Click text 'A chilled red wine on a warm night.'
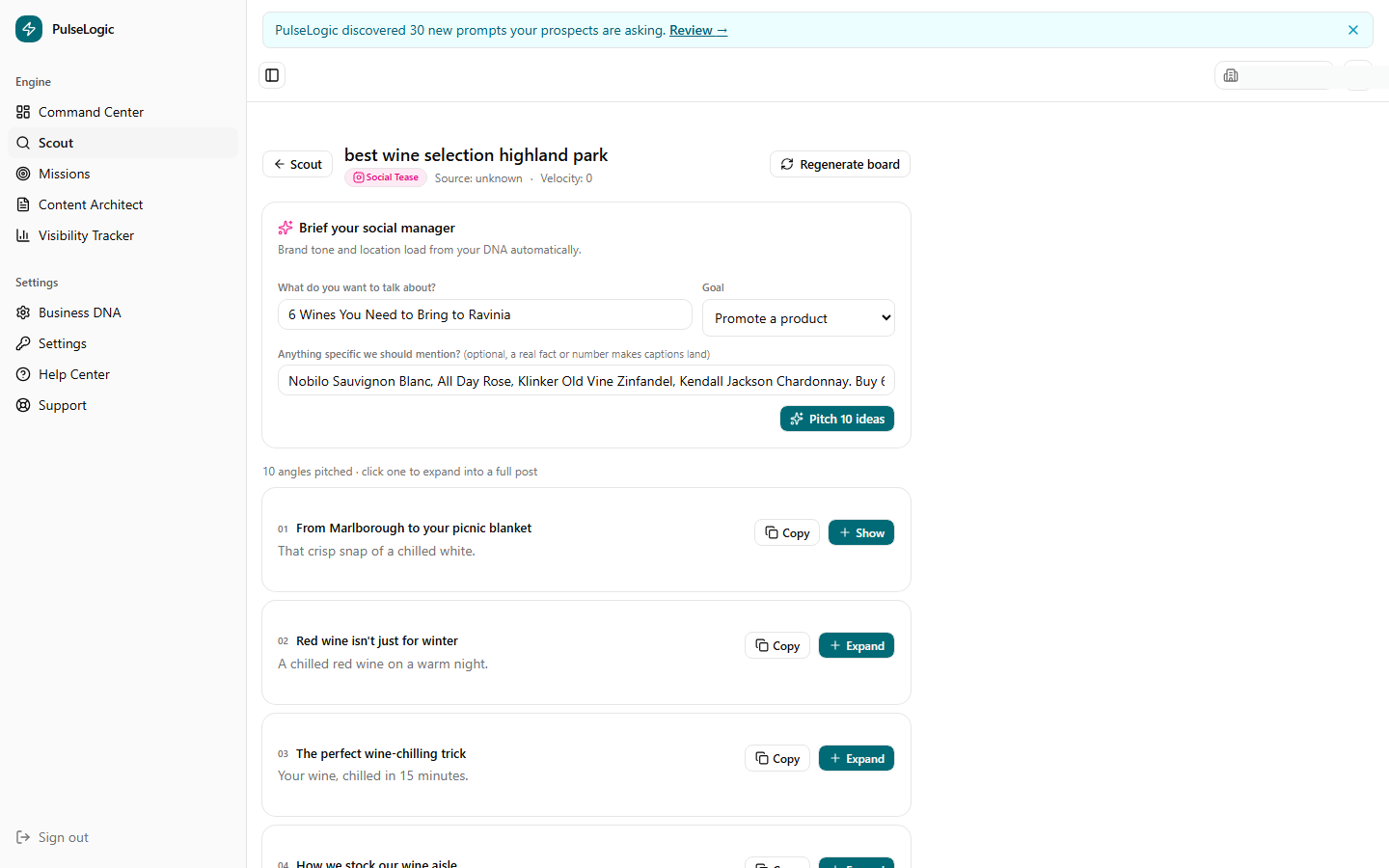 click(383, 664)
